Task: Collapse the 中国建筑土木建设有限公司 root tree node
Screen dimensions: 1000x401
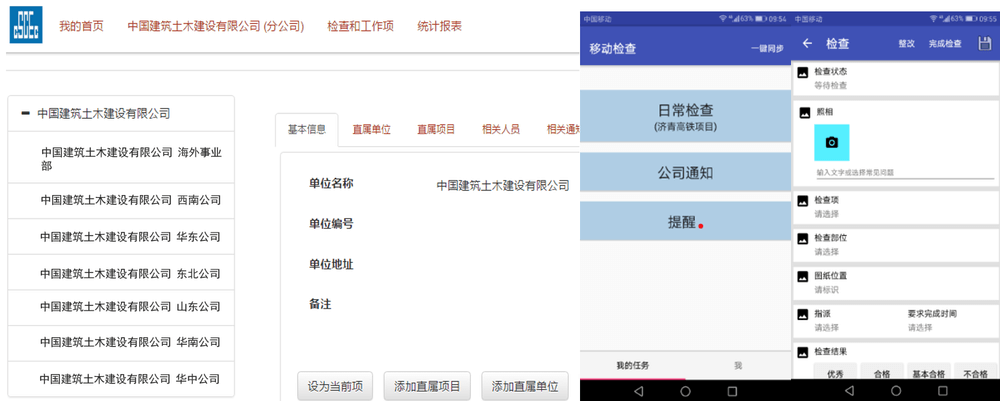Action: 26,113
